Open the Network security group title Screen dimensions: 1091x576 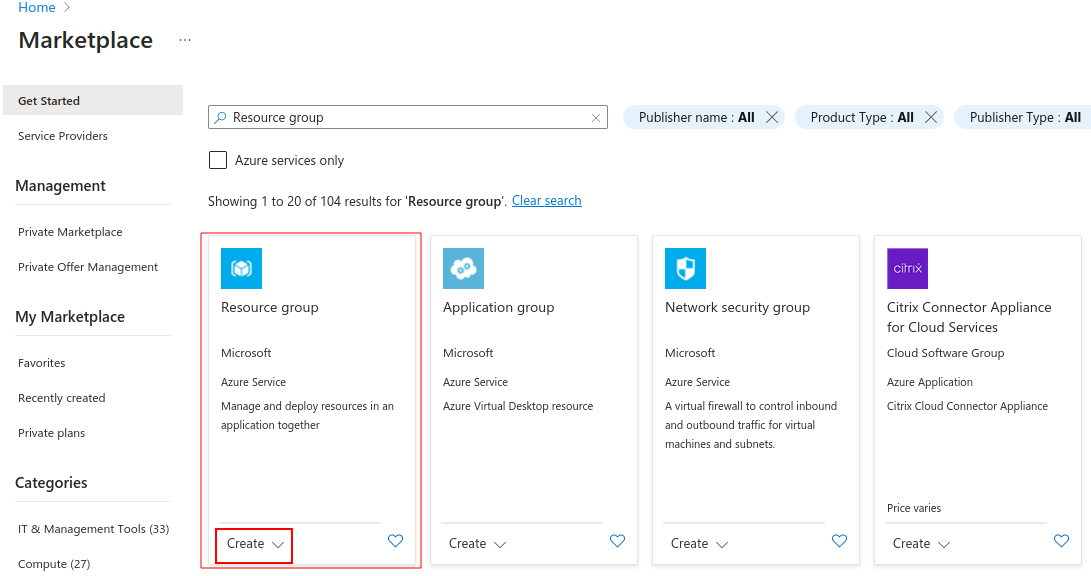[738, 307]
